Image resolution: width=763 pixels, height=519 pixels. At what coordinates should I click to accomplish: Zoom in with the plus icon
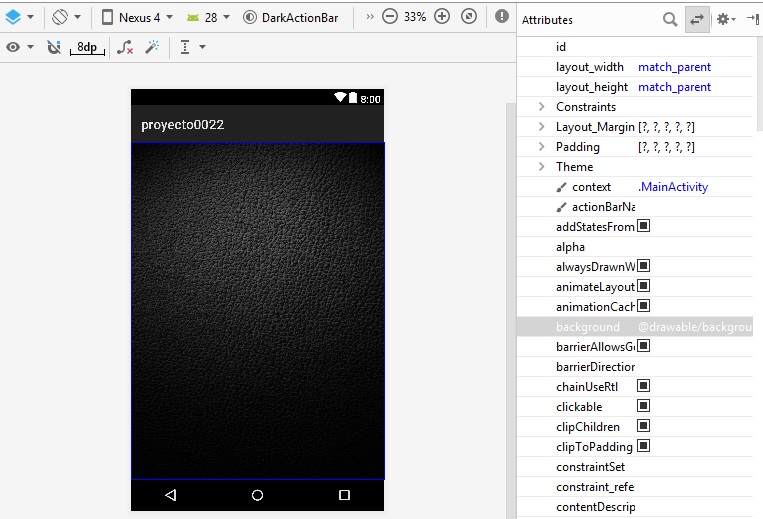pyautogui.click(x=442, y=17)
